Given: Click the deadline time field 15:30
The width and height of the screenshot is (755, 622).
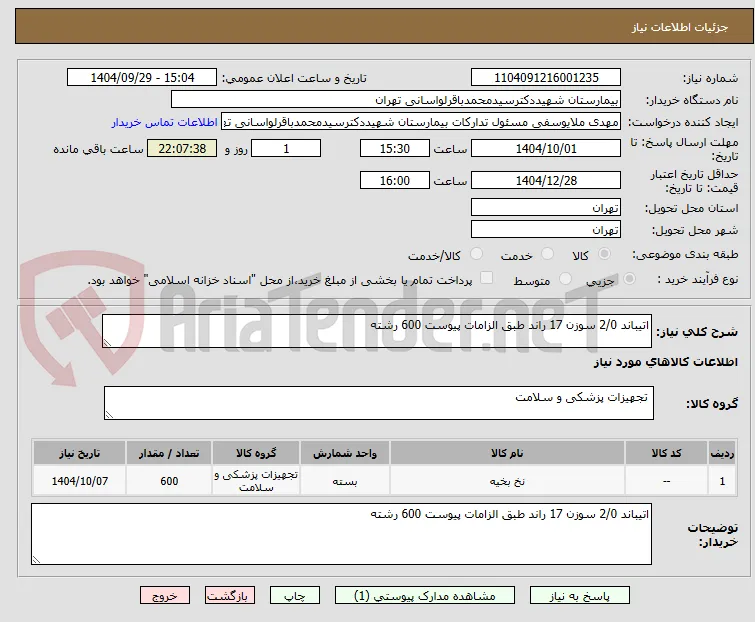Looking at the screenshot, I should point(395,148).
